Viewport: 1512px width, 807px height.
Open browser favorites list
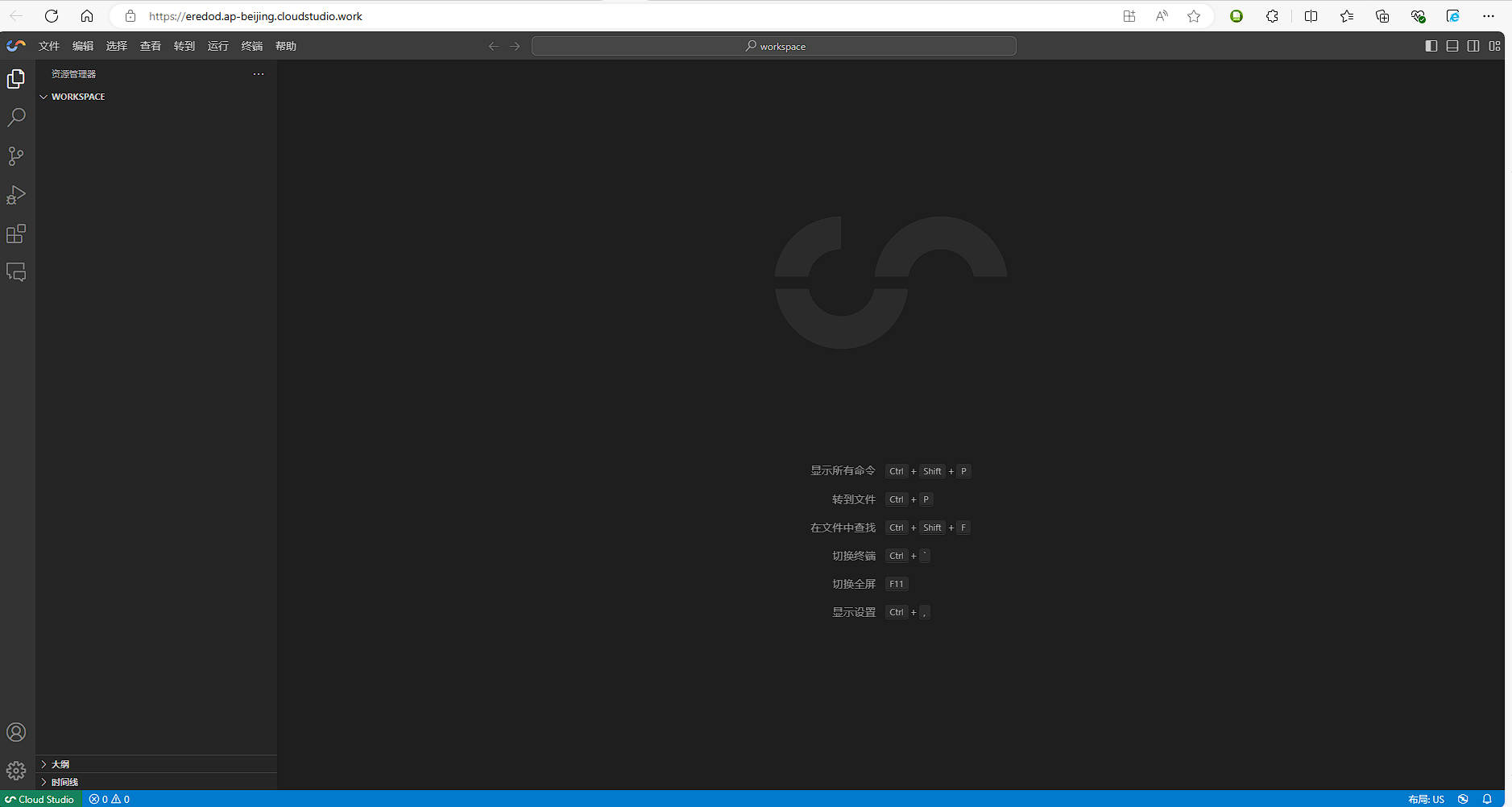pyautogui.click(x=1347, y=16)
